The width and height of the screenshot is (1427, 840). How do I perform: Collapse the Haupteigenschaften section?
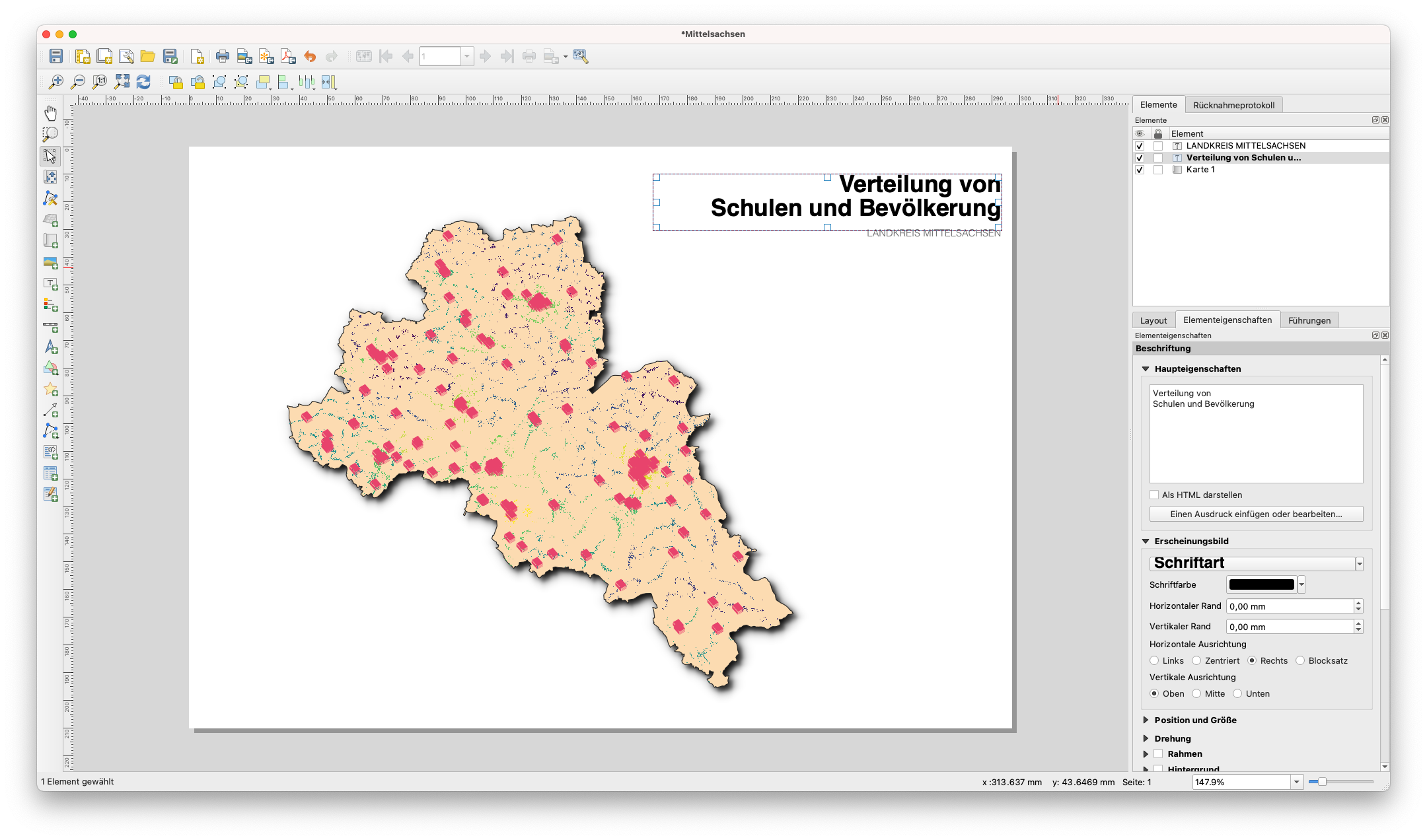(1146, 368)
